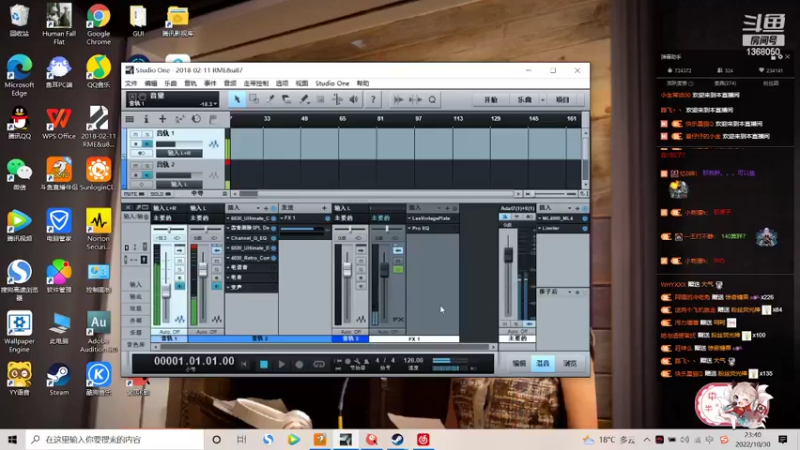Click the Play button in transport

click(281, 364)
